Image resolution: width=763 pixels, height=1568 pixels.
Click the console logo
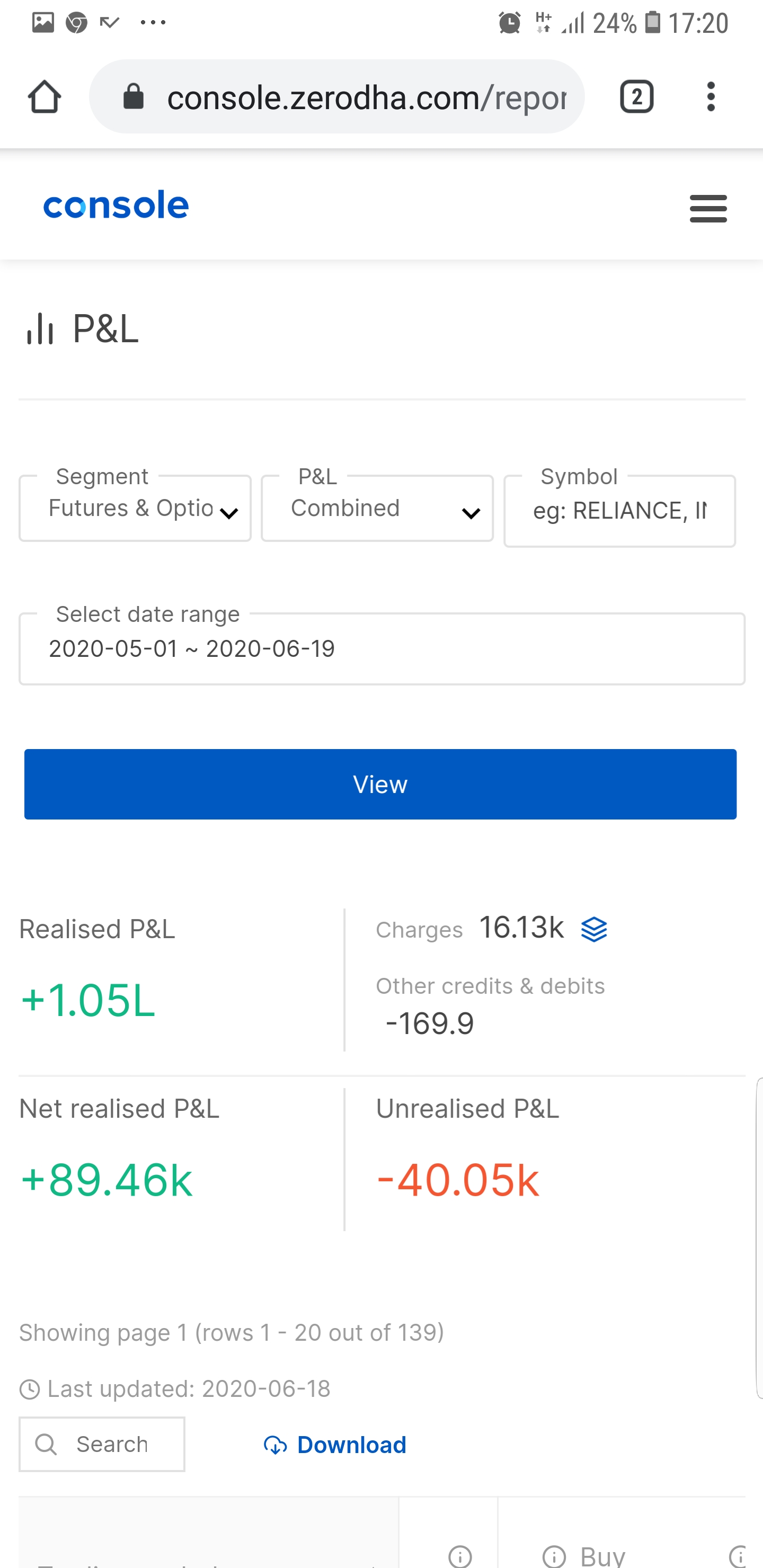(x=116, y=205)
